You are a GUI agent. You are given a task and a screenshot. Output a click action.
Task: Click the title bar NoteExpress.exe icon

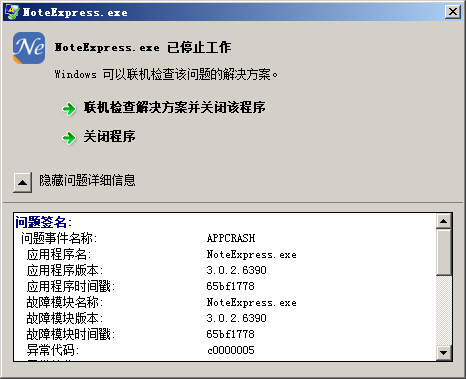[12, 12]
